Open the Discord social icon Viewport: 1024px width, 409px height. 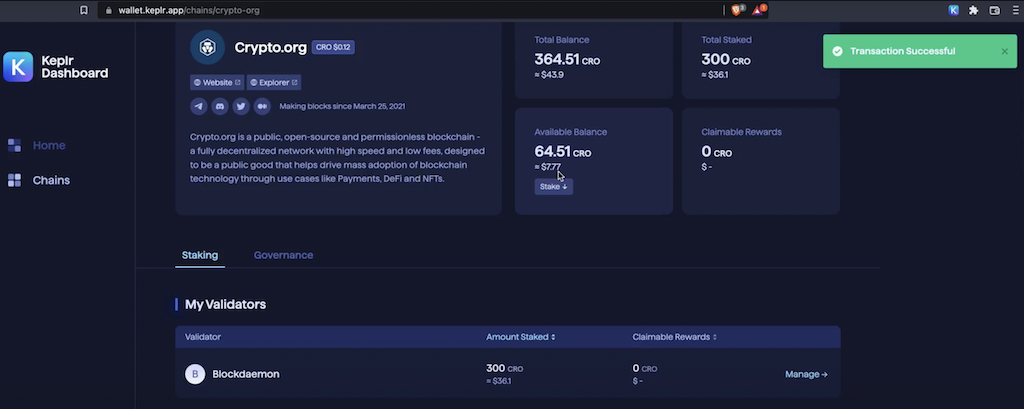coord(220,106)
